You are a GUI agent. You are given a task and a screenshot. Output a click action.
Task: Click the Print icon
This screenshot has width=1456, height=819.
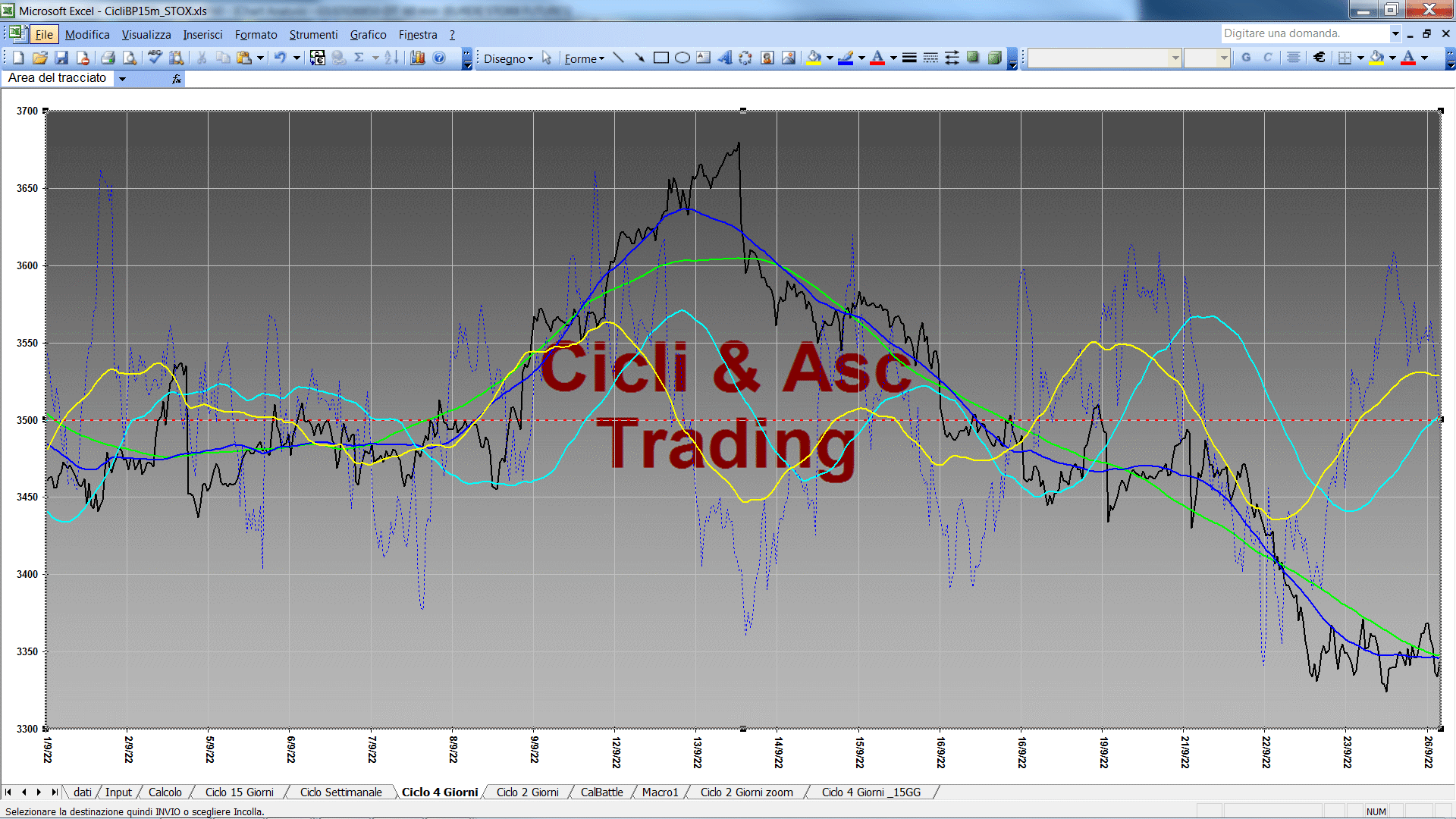(108, 58)
